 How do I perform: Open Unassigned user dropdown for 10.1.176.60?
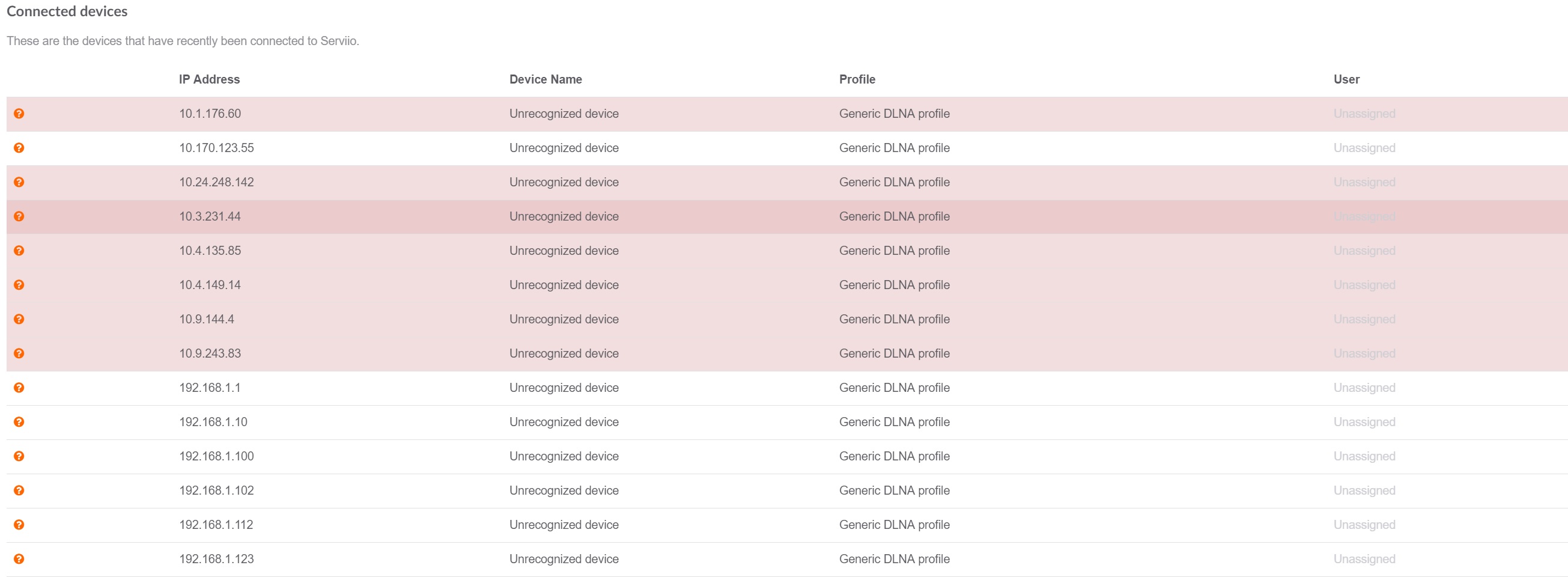point(1364,114)
